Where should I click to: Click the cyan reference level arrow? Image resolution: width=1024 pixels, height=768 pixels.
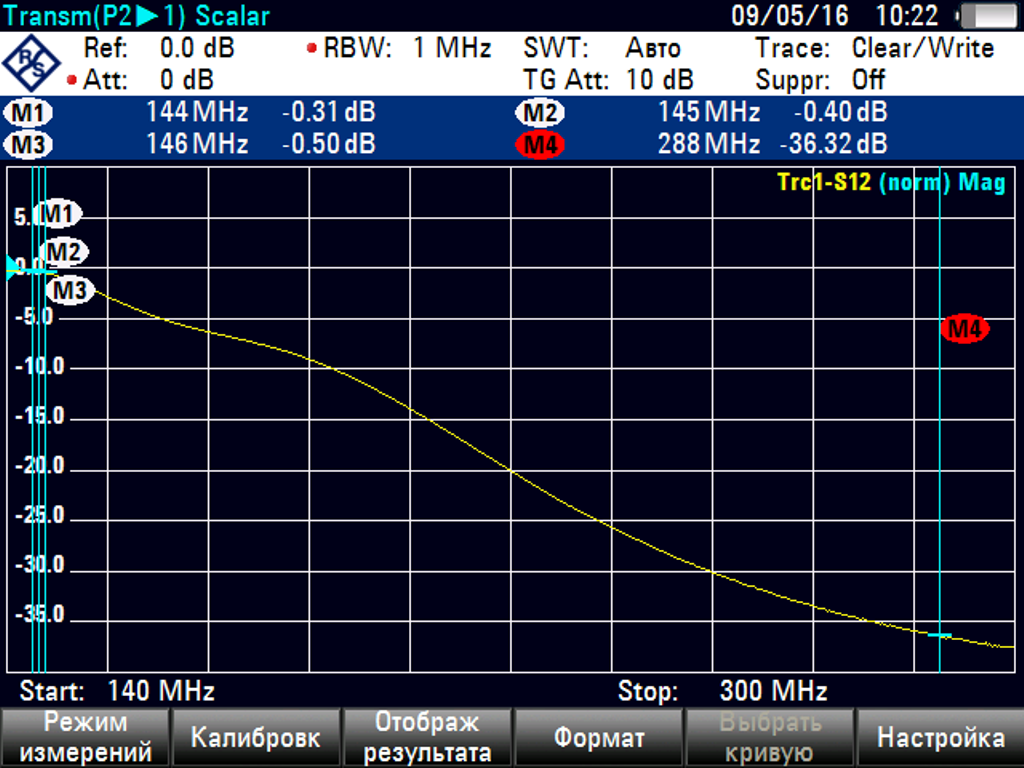pos(14,267)
